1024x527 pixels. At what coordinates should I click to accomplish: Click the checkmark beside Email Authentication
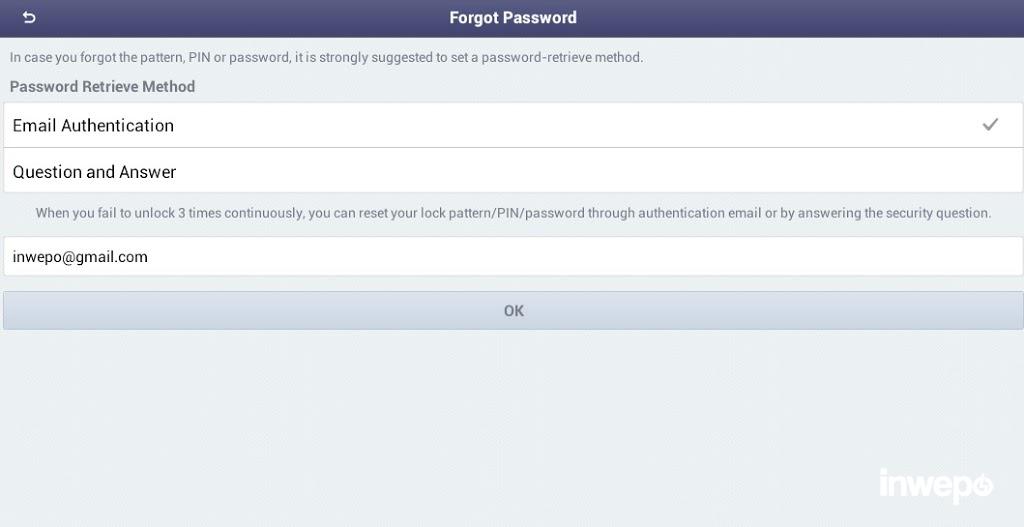coord(990,125)
